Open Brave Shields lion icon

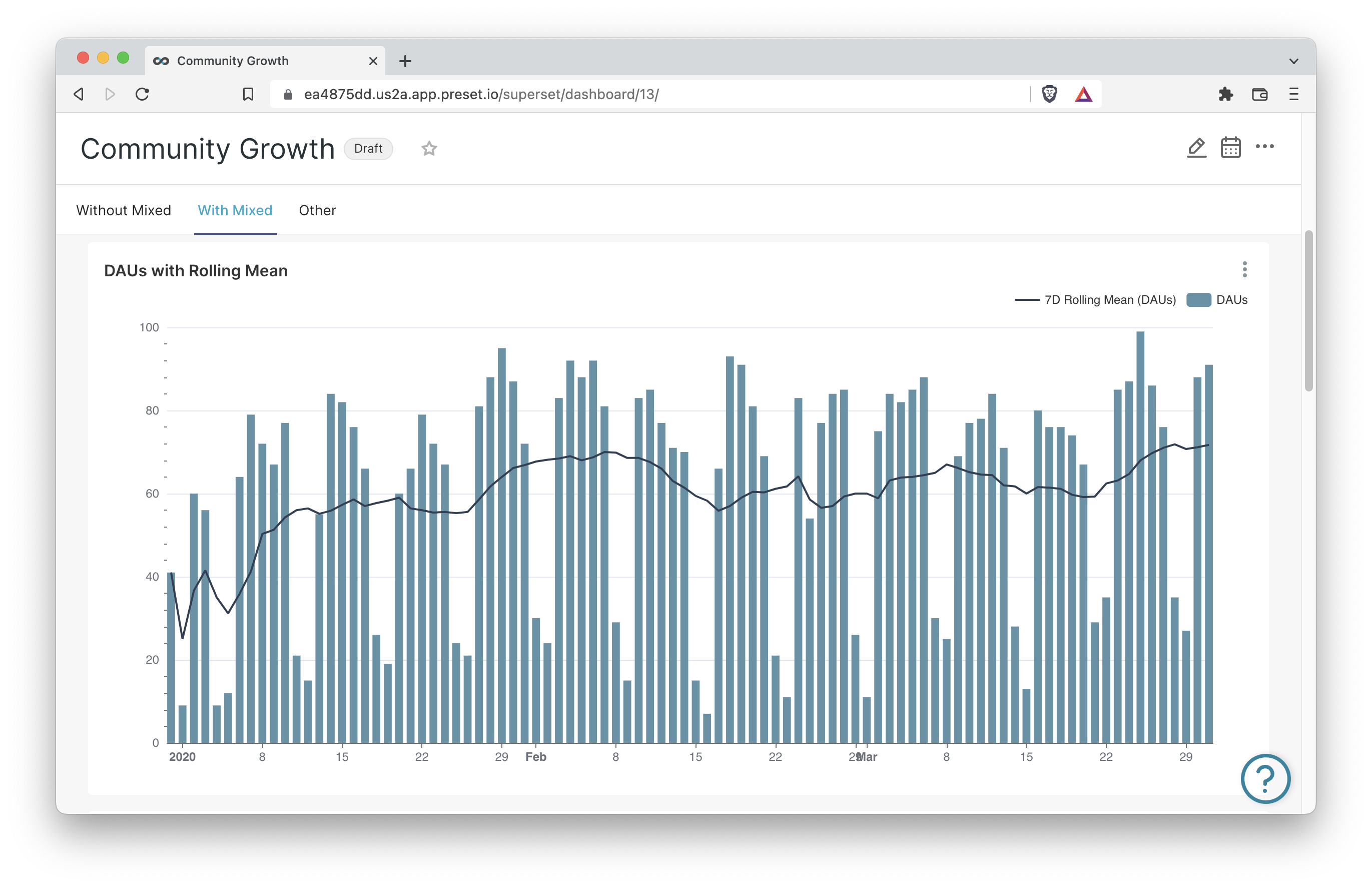click(1049, 94)
